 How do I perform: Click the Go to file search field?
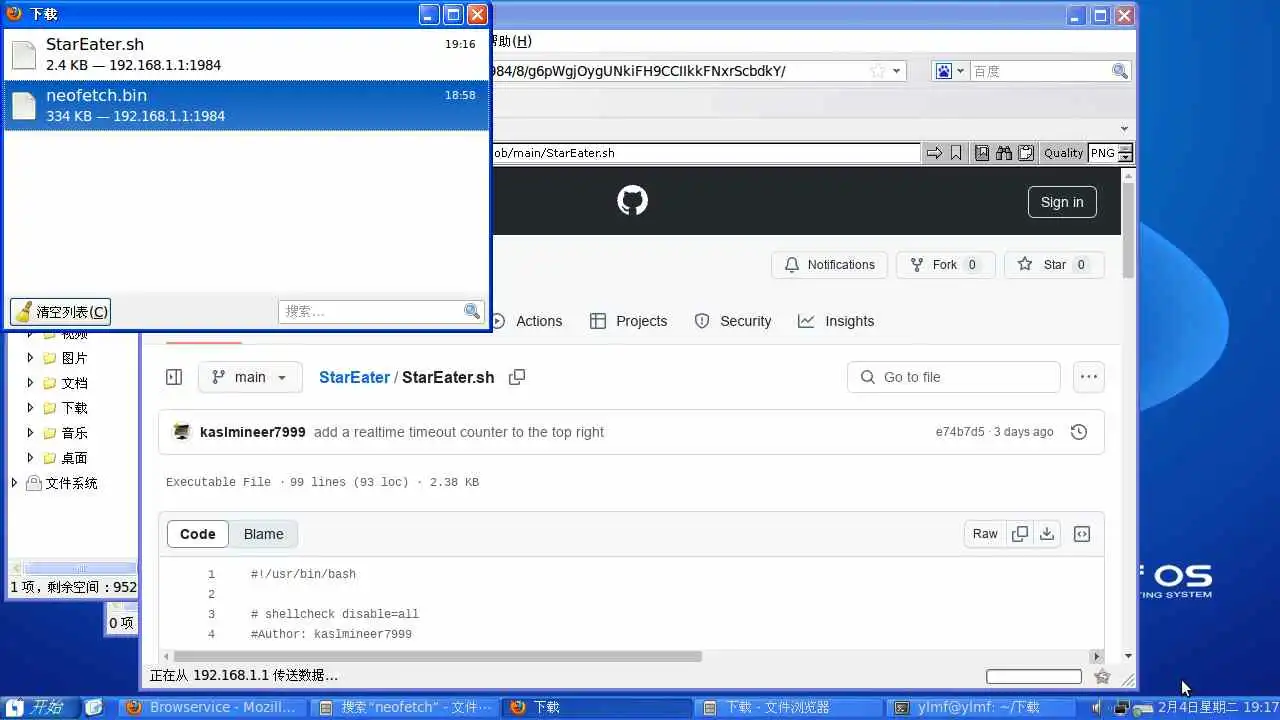click(954, 377)
